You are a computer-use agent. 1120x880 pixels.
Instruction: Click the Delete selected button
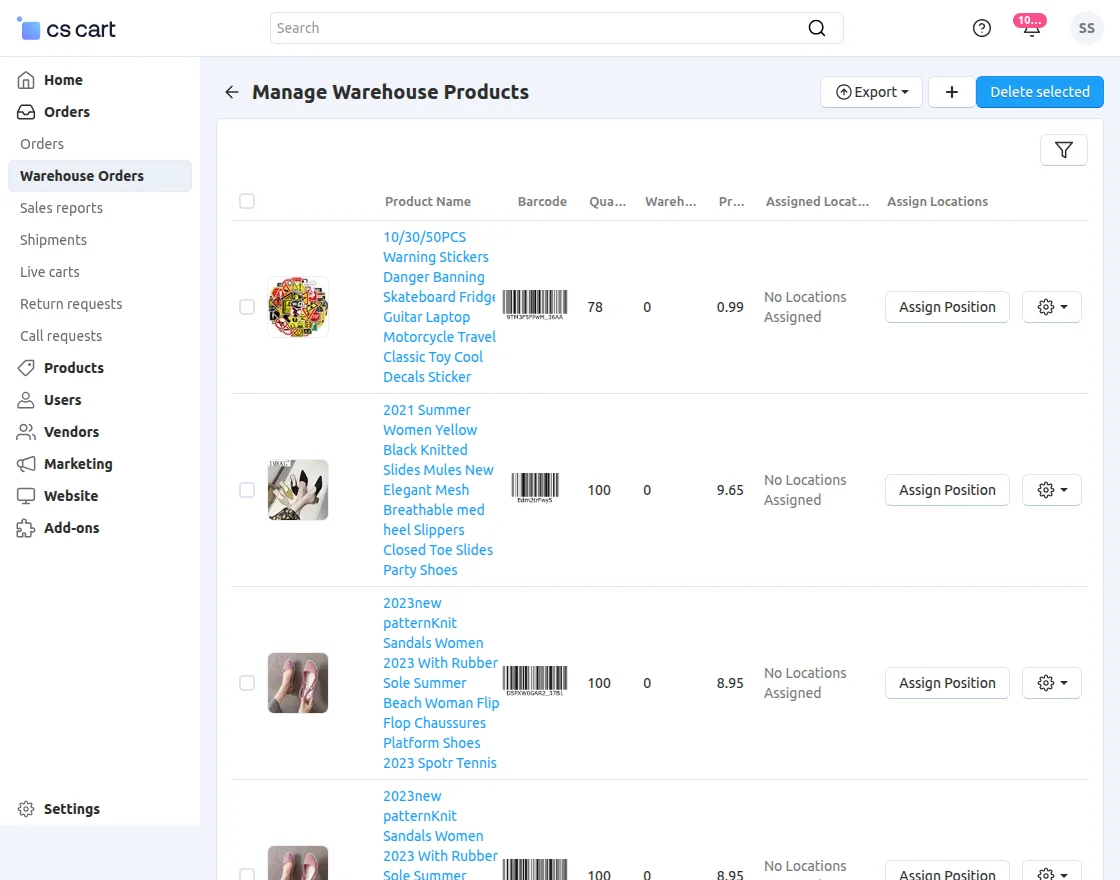1040,92
